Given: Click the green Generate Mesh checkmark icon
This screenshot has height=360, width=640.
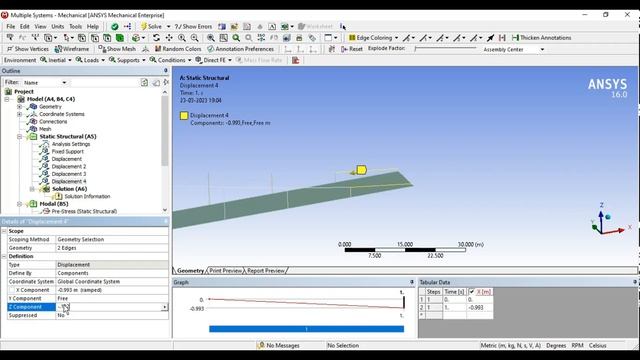Looking at the screenshot, I should (115, 27).
